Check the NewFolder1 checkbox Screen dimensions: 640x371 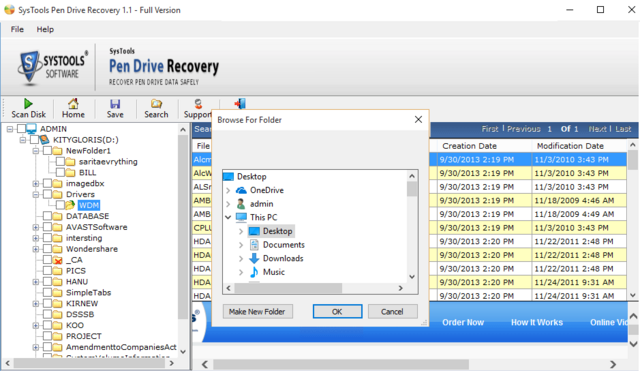coord(47,151)
